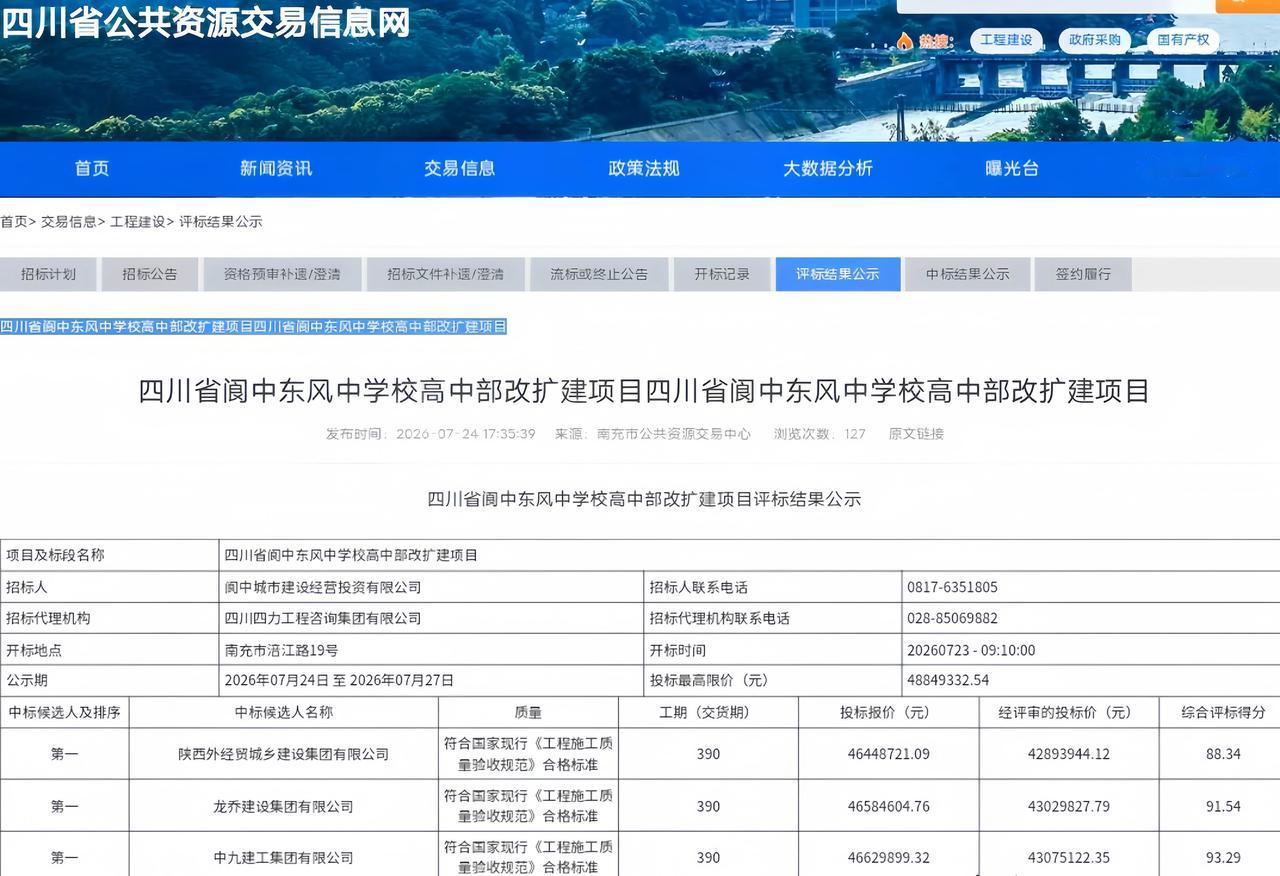Click 交易信息 in the breadcrumb

(x=69, y=222)
